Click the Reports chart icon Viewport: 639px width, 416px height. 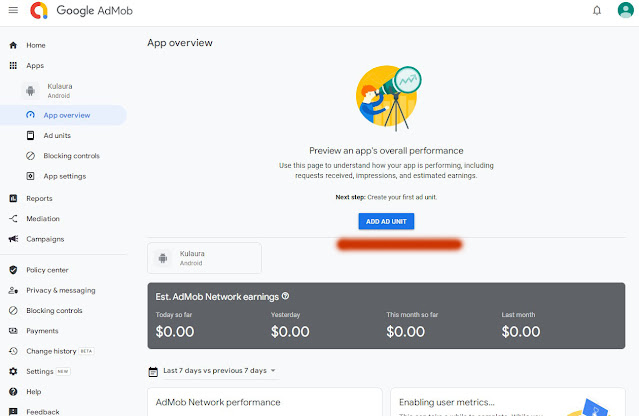[x=13, y=198]
